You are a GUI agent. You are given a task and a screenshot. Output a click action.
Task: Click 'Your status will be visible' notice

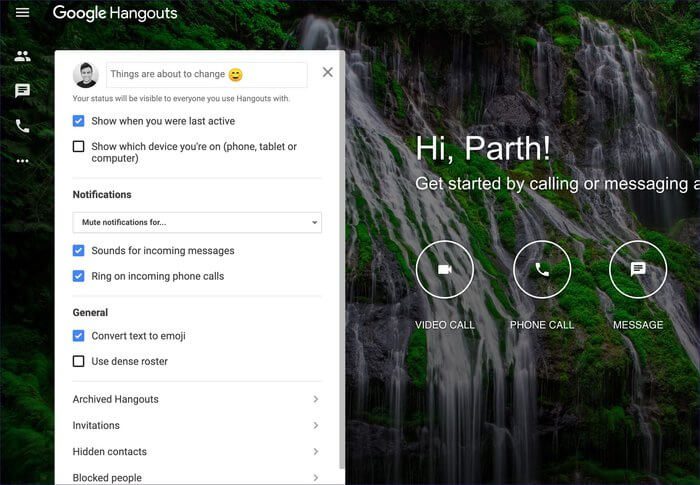tap(181, 98)
